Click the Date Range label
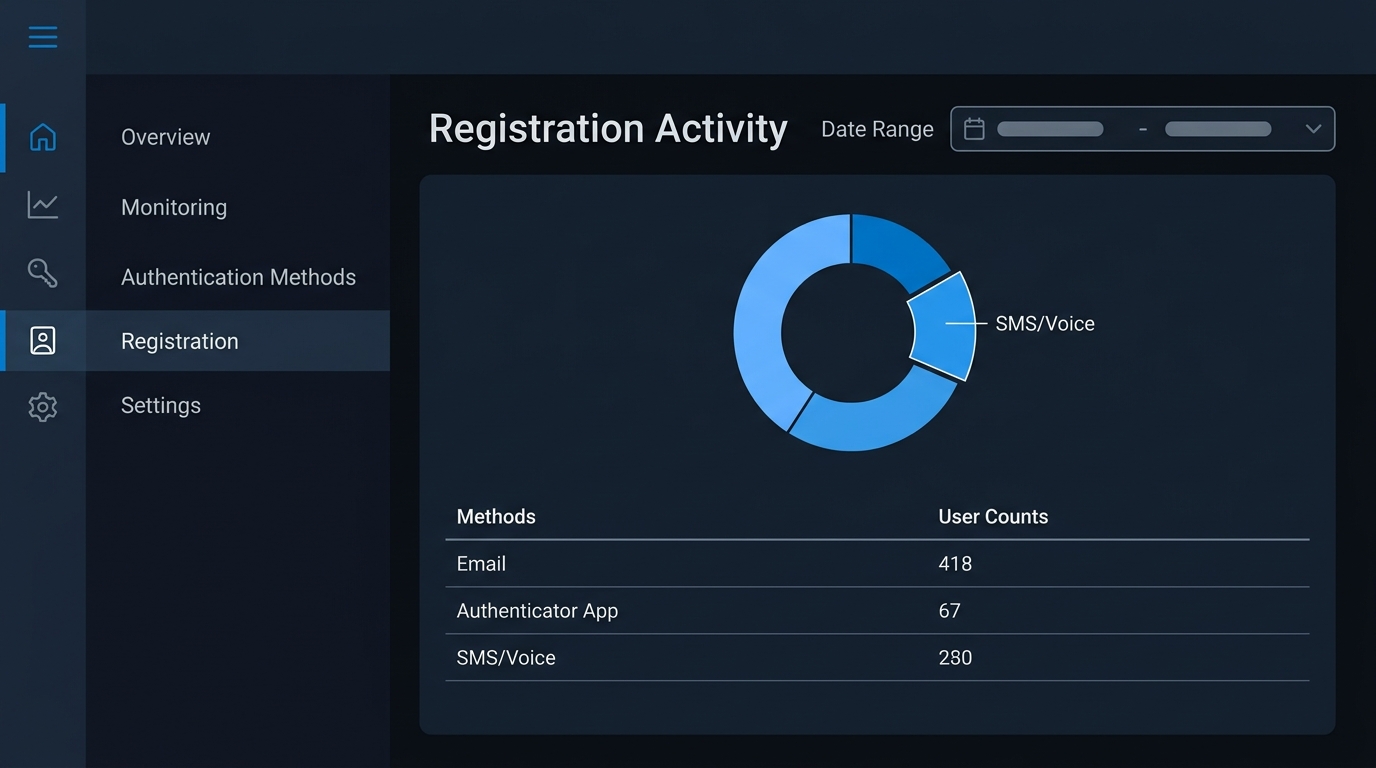This screenshot has height=768, width=1376. pyautogui.click(x=877, y=129)
